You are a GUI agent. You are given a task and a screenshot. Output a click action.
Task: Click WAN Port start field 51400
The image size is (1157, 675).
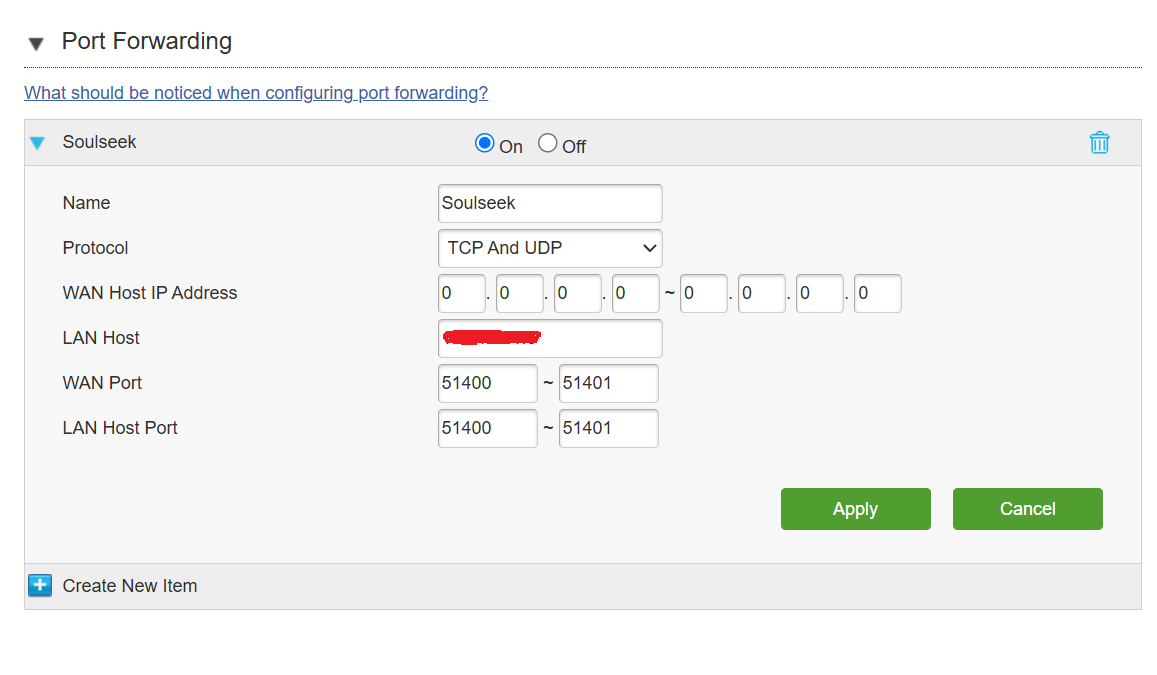click(x=487, y=384)
